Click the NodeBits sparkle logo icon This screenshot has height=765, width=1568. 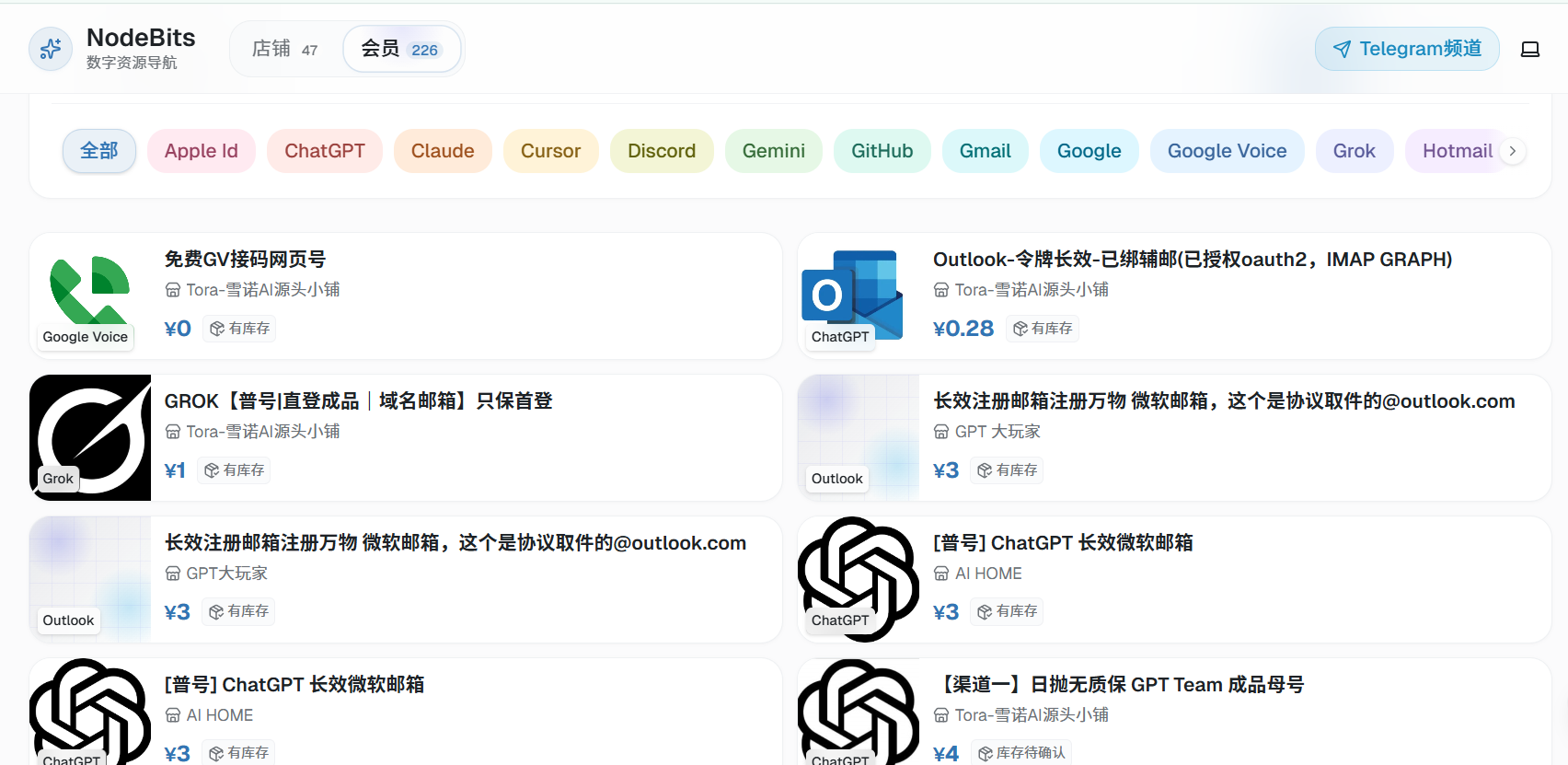tap(51, 49)
